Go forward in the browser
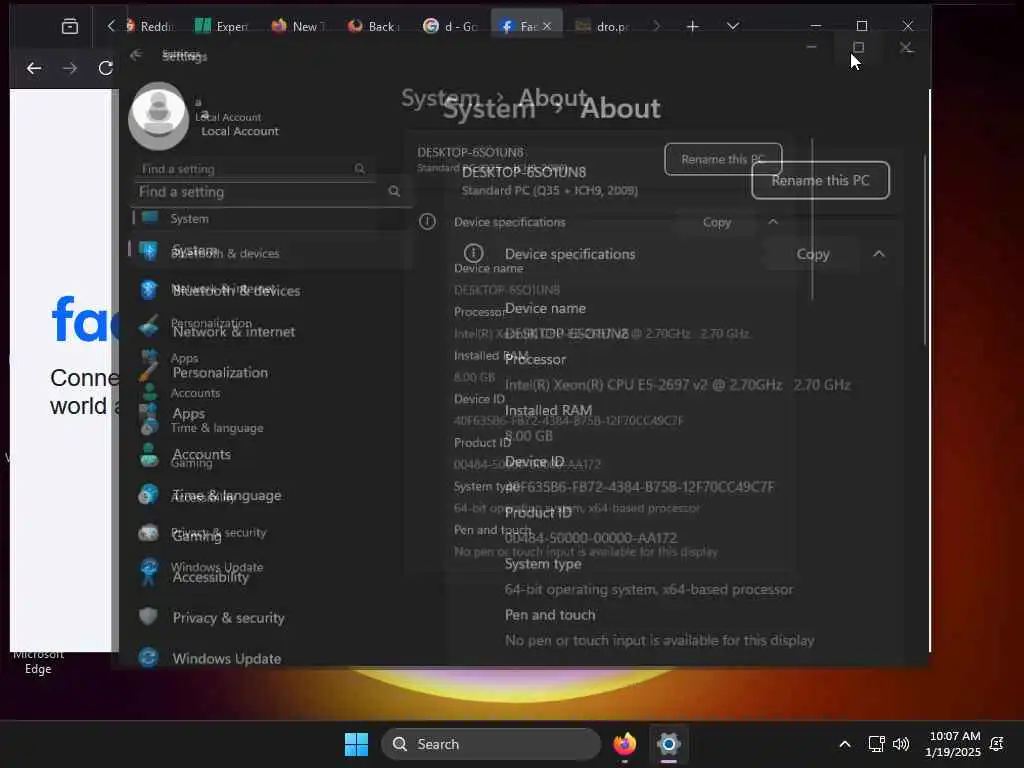The image size is (1024, 768). (x=70, y=68)
